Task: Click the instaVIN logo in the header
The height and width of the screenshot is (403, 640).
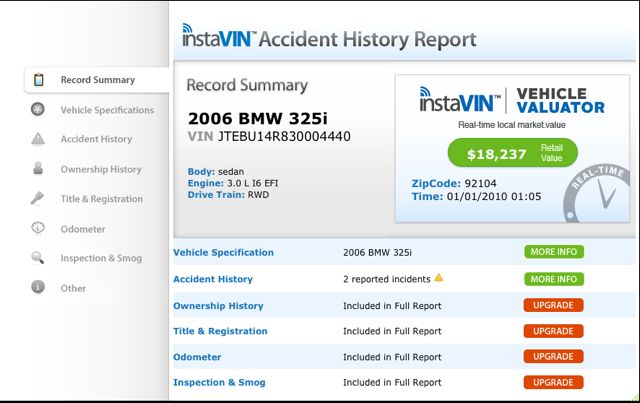Action: (219, 36)
